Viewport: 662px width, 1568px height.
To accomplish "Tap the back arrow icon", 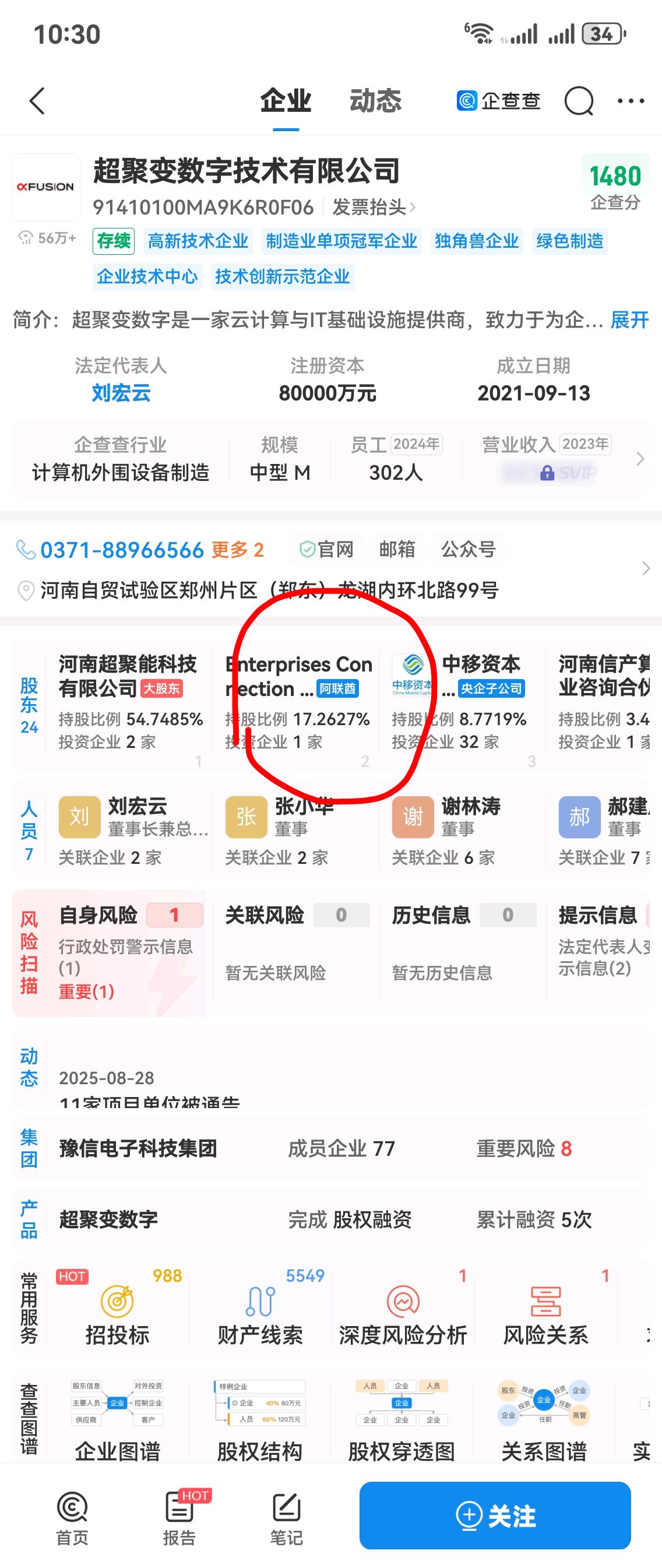I will [37, 101].
